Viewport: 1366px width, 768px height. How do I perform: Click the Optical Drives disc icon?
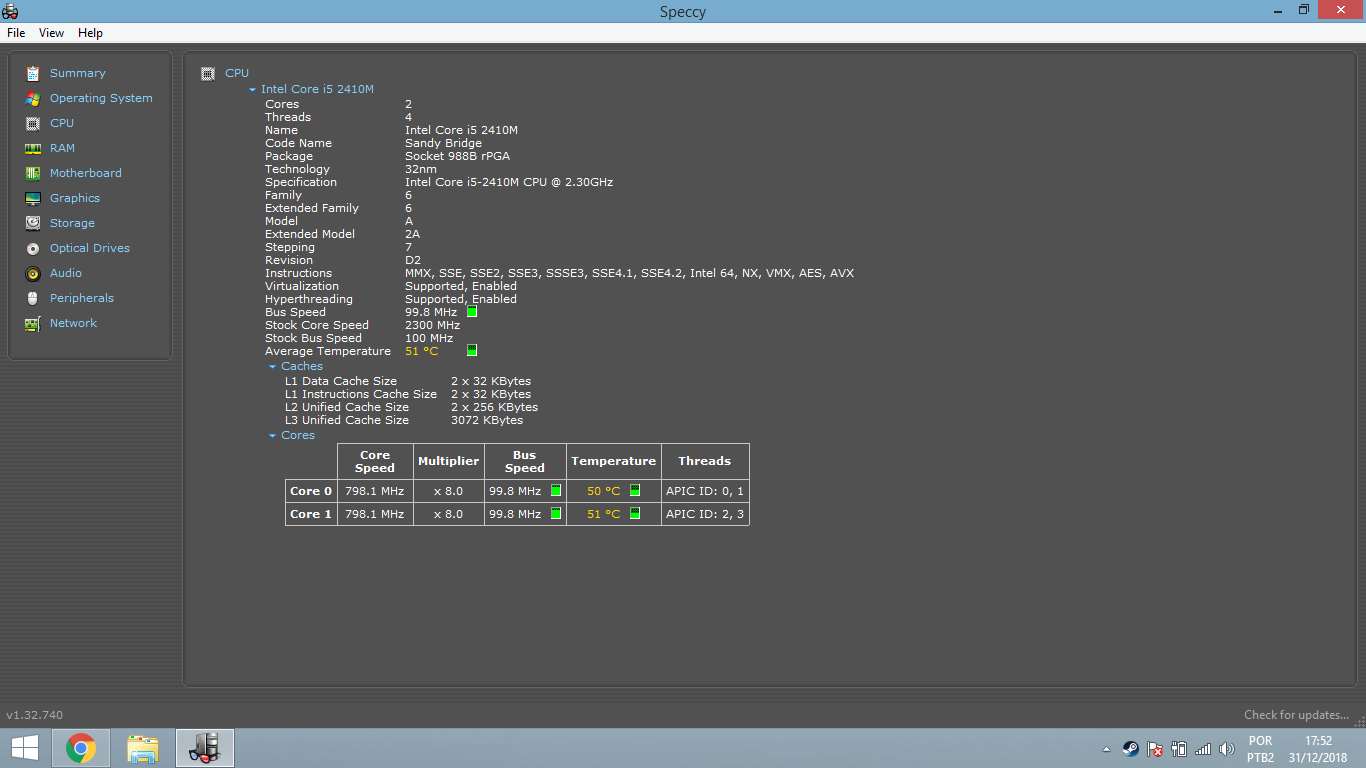click(x=33, y=248)
